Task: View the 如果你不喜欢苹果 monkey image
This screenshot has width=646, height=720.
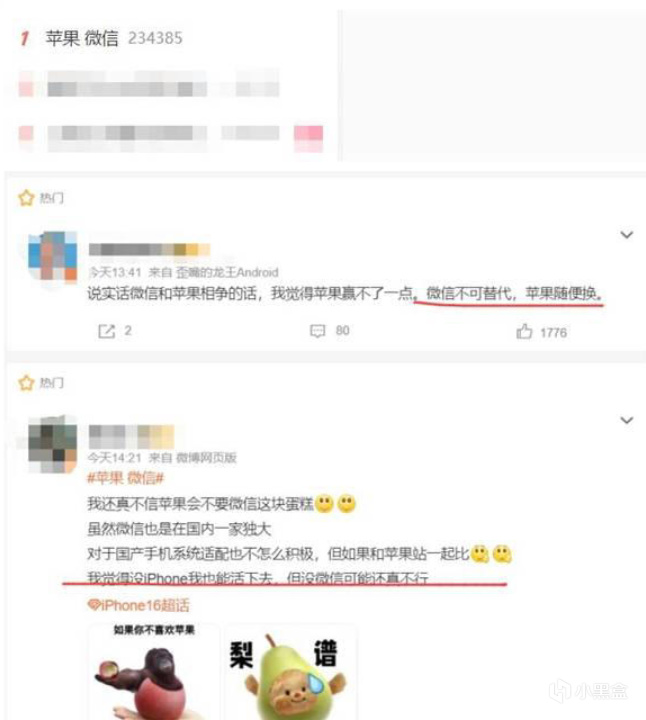Action: (x=154, y=671)
